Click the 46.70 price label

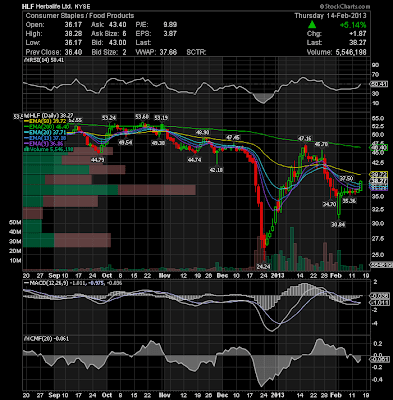[x=321, y=144]
